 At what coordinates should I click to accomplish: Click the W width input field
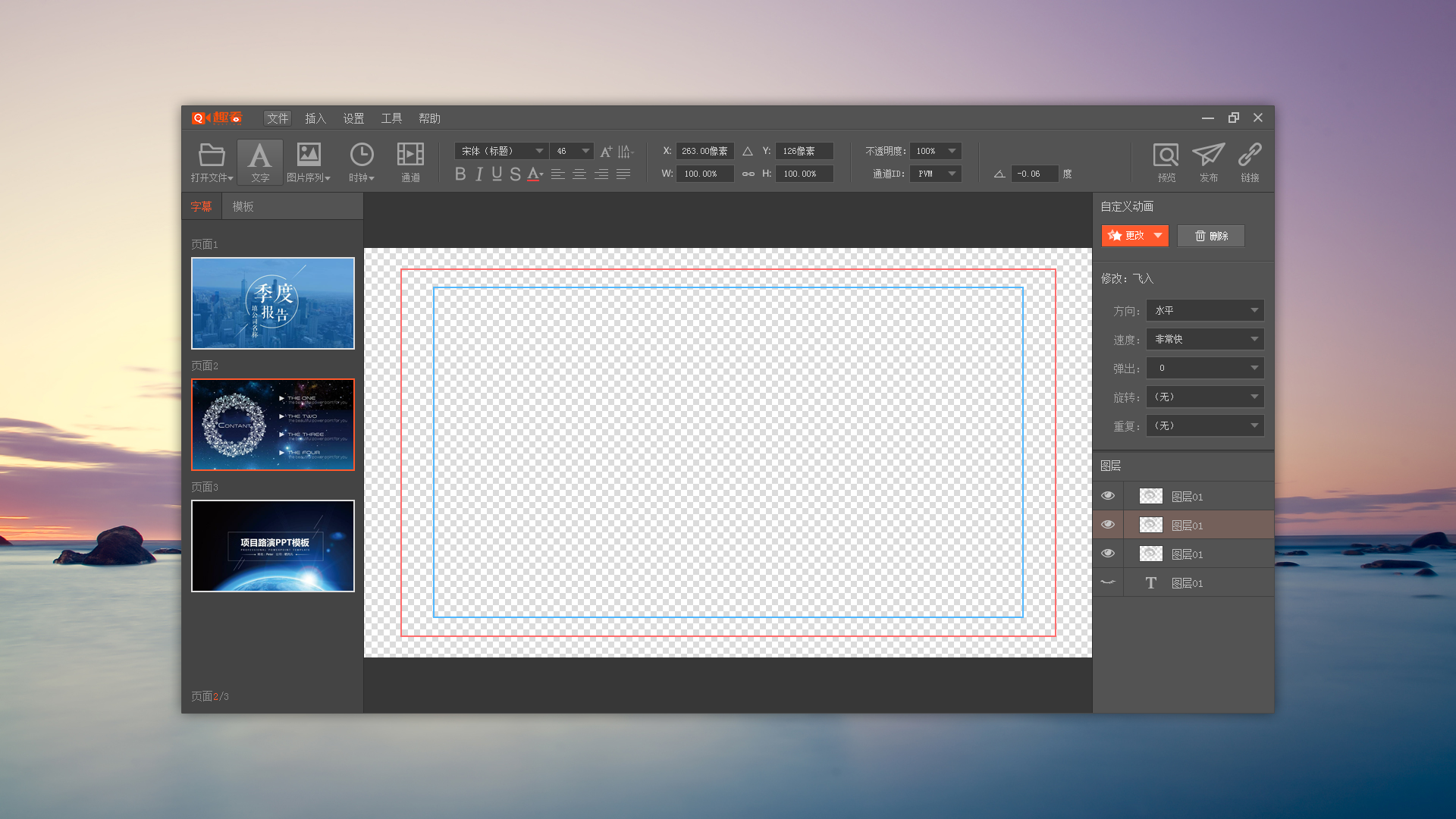click(705, 174)
